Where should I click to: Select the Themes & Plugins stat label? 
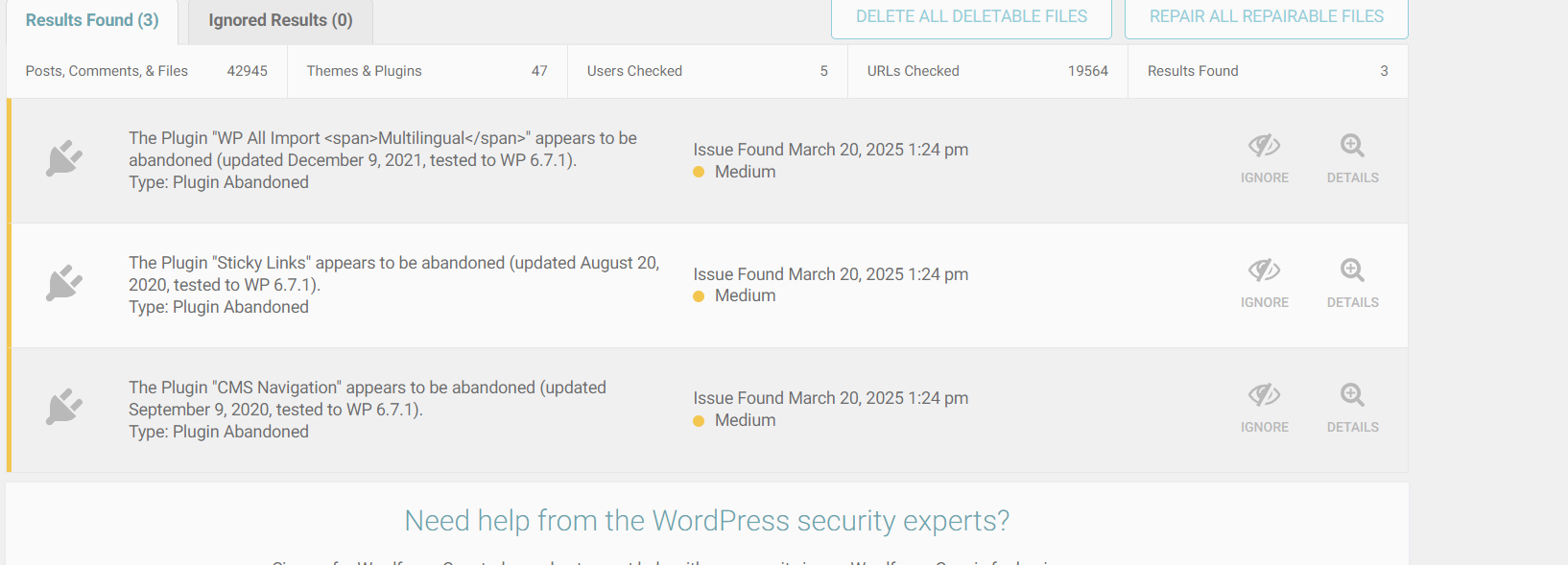coord(364,71)
